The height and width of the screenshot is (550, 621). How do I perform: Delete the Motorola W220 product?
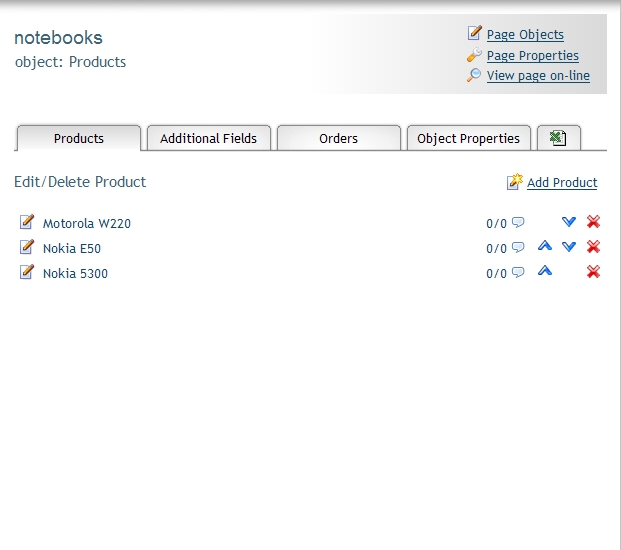click(x=593, y=222)
